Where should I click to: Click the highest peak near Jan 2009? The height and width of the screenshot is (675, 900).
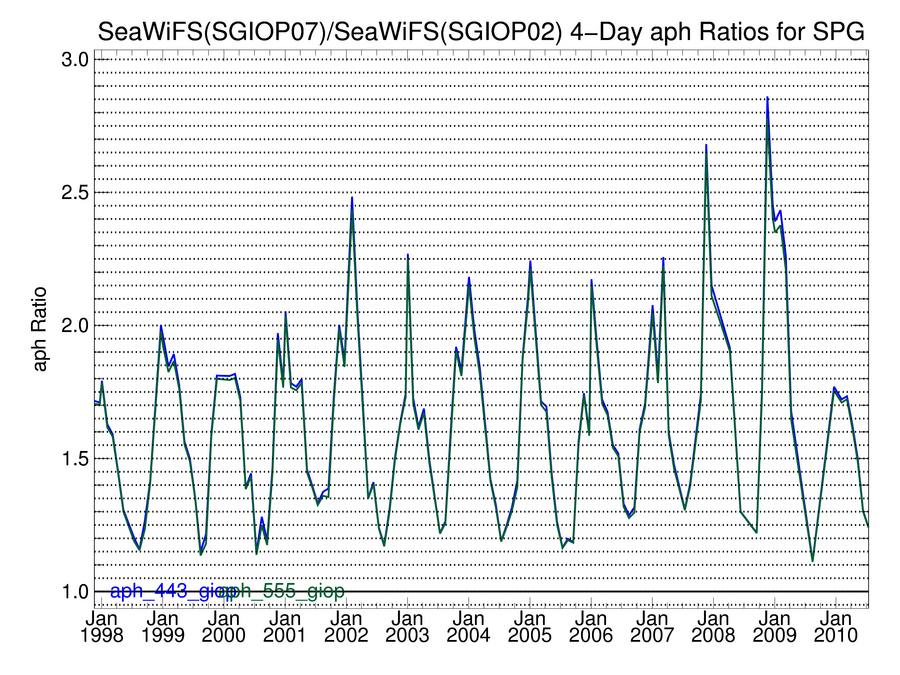[767, 98]
